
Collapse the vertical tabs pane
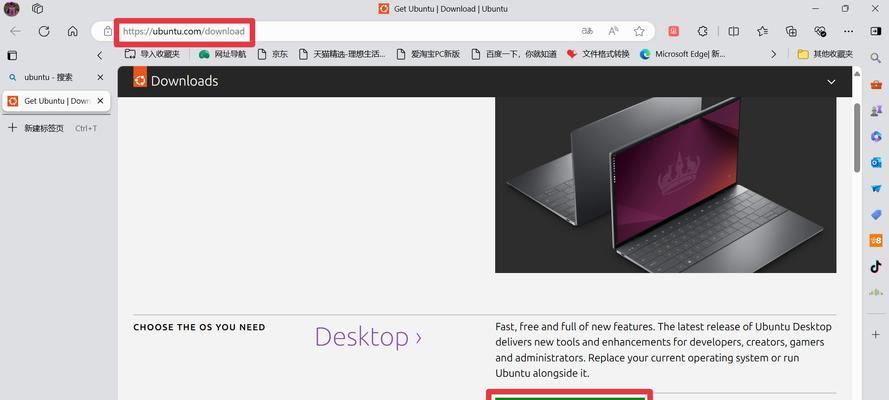(x=100, y=56)
